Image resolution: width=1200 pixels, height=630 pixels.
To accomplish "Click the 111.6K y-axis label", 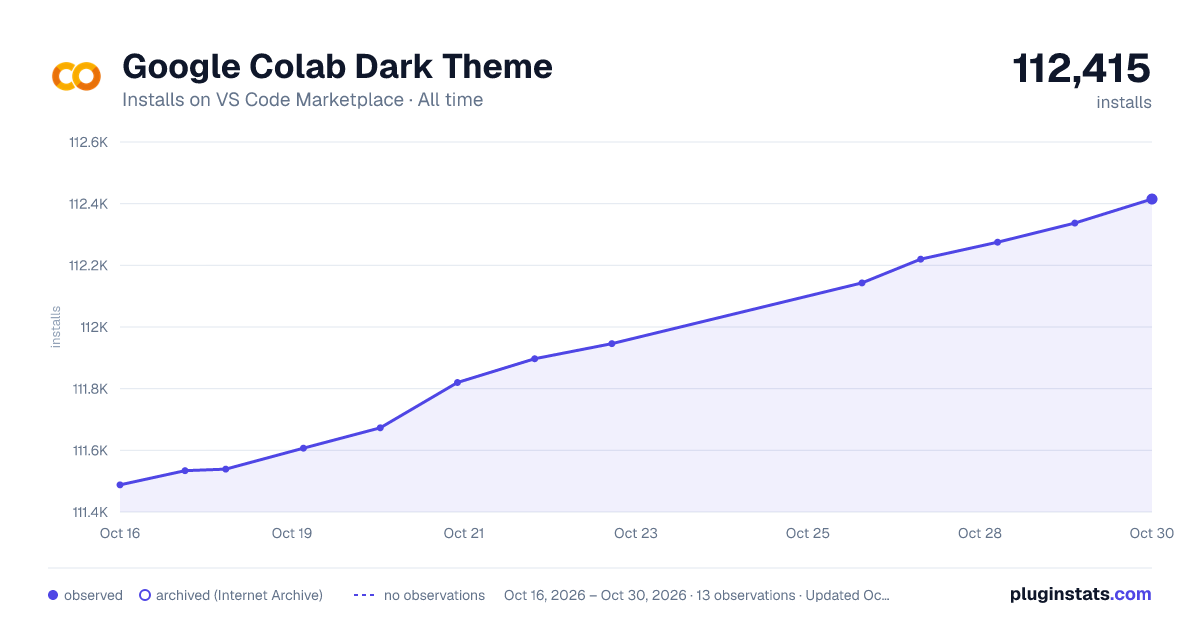I will (x=89, y=451).
